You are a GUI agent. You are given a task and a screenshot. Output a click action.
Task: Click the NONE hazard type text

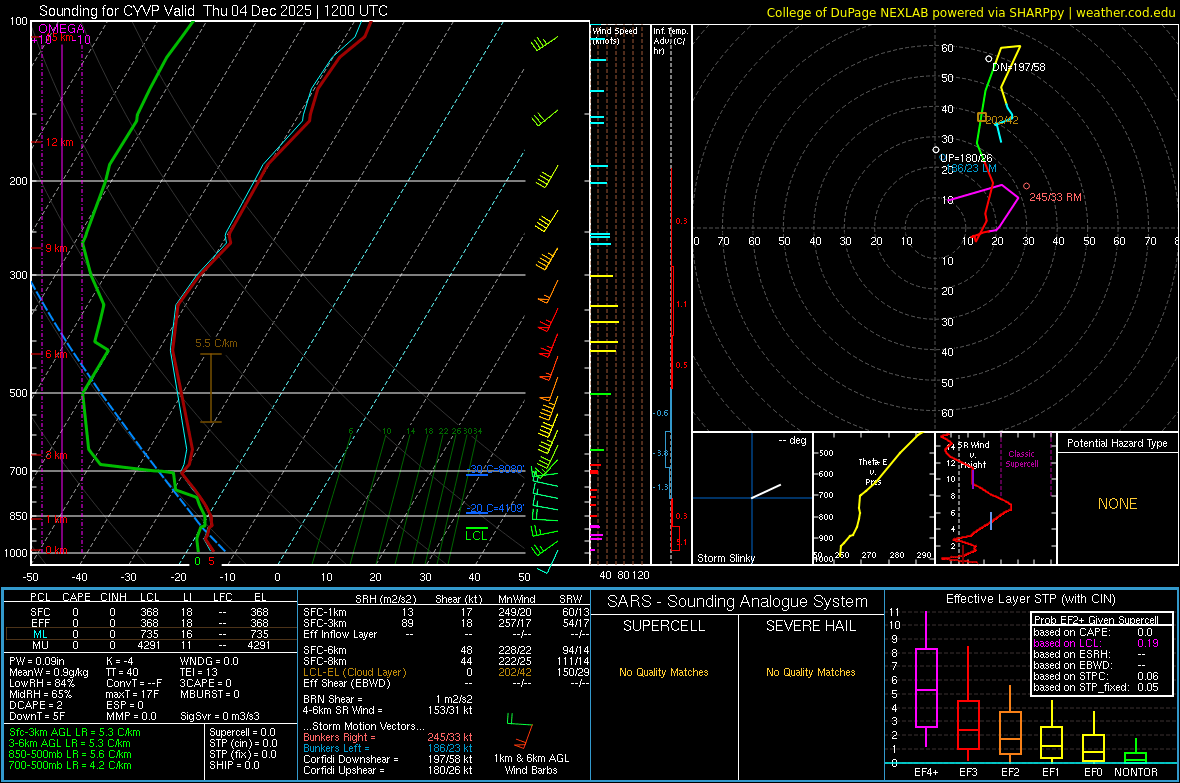coord(1117,504)
